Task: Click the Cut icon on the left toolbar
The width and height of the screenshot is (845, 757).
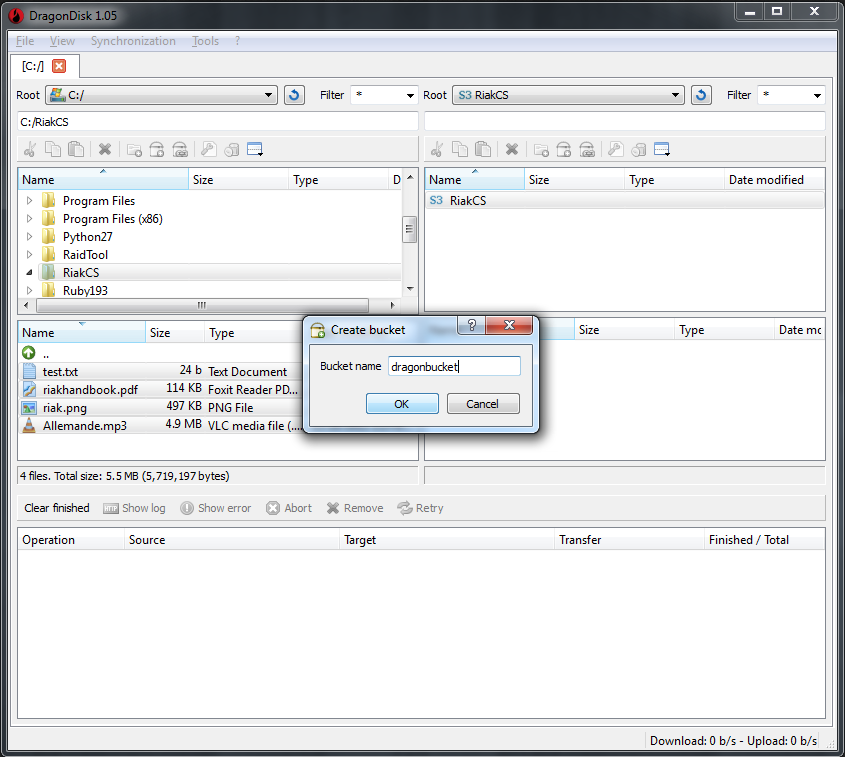Action: coord(30,149)
